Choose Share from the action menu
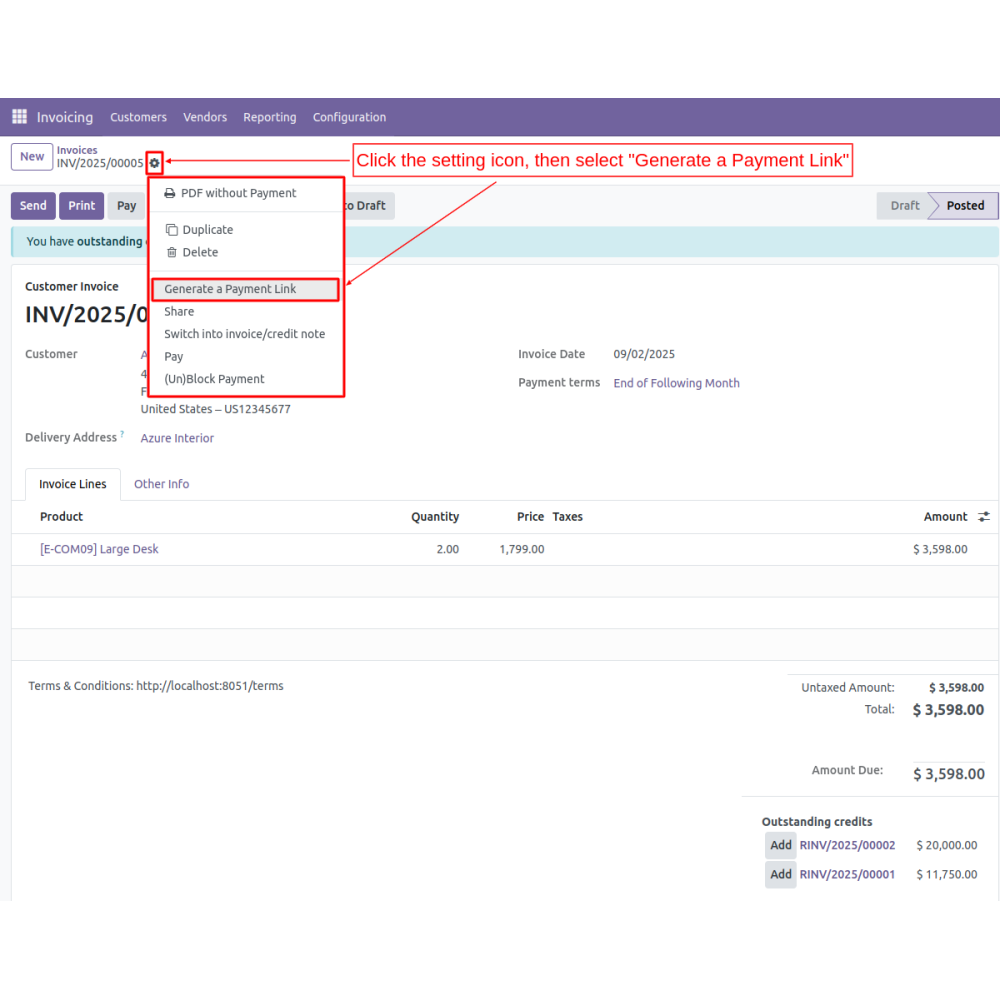 pos(179,312)
